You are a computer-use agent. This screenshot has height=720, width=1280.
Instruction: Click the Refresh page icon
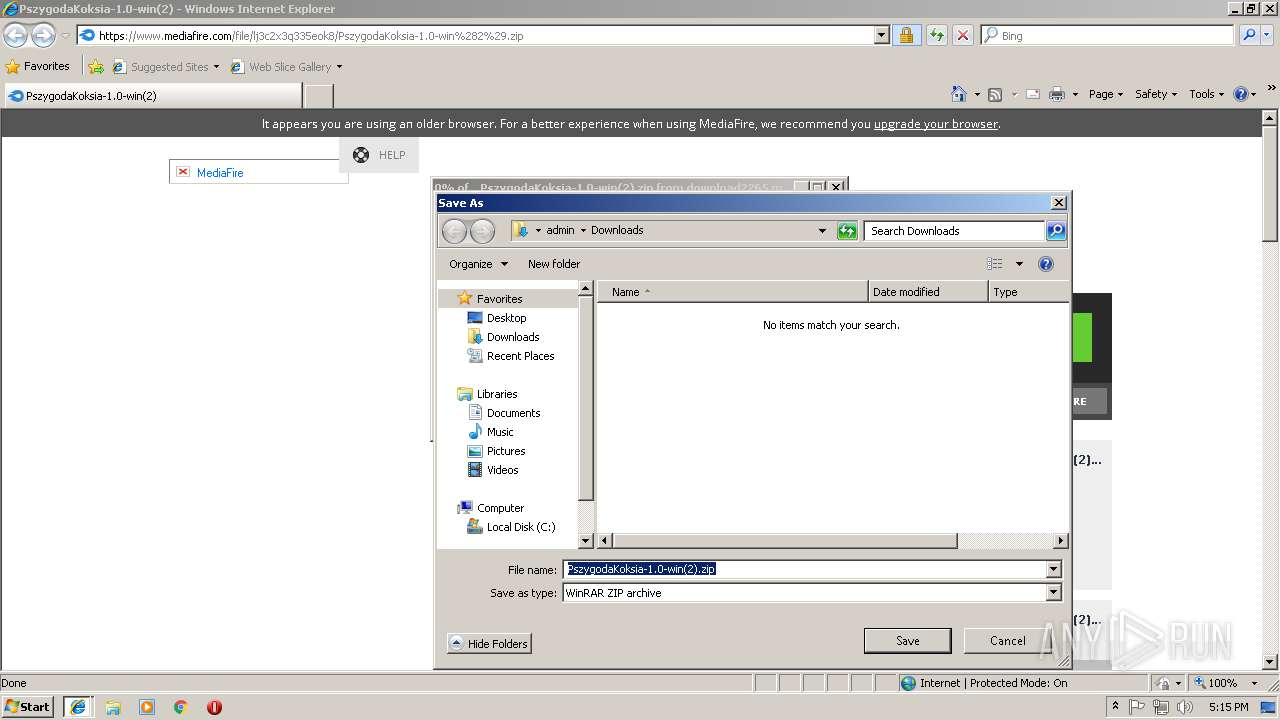pos(936,35)
